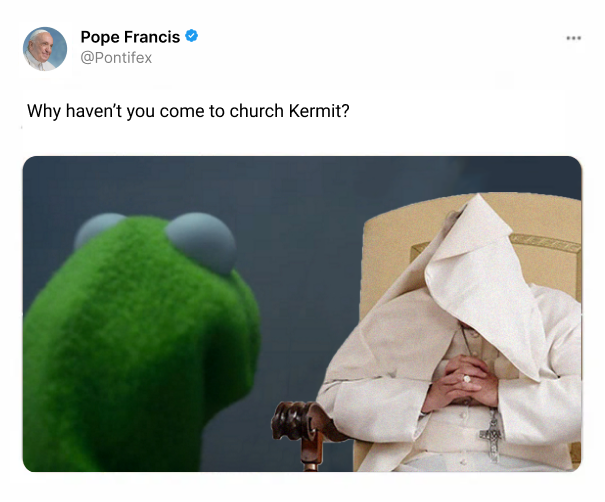
Task: Click the carved wooden chair armrest
Action: [x=307, y=430]
